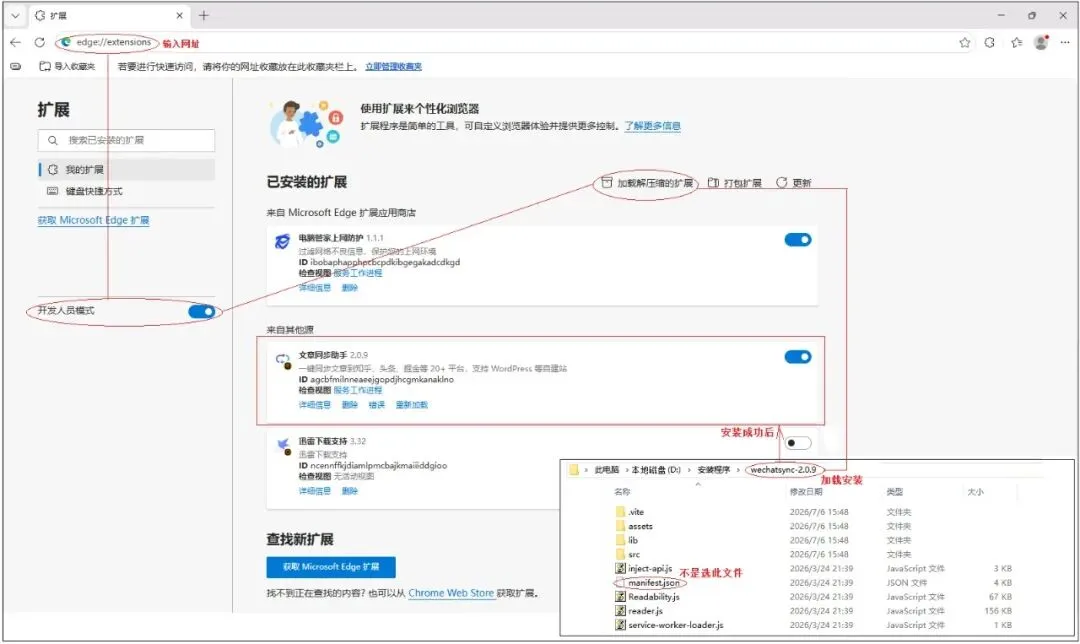Select Readability.js file

click(647, 597)
